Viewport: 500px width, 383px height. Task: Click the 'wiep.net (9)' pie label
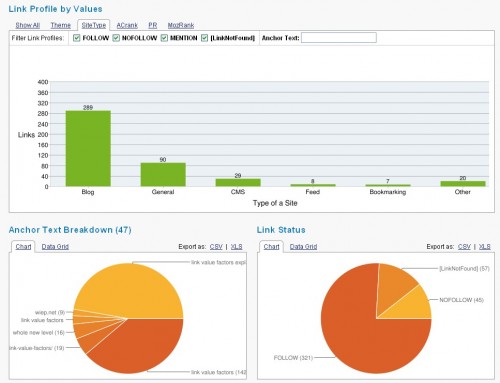(x=50, y=312)
